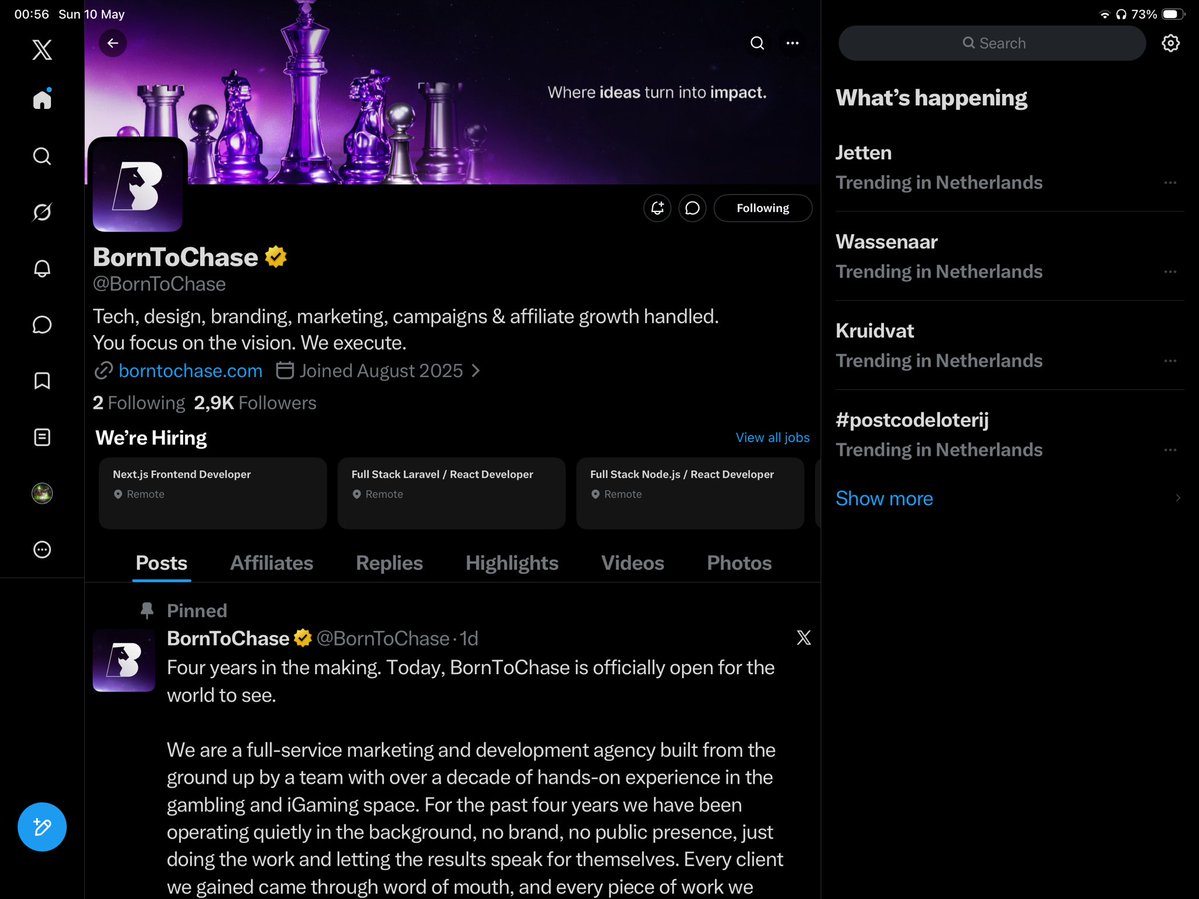
Task: Expand Show more chevron arrow
Action: pos(1178,498)
